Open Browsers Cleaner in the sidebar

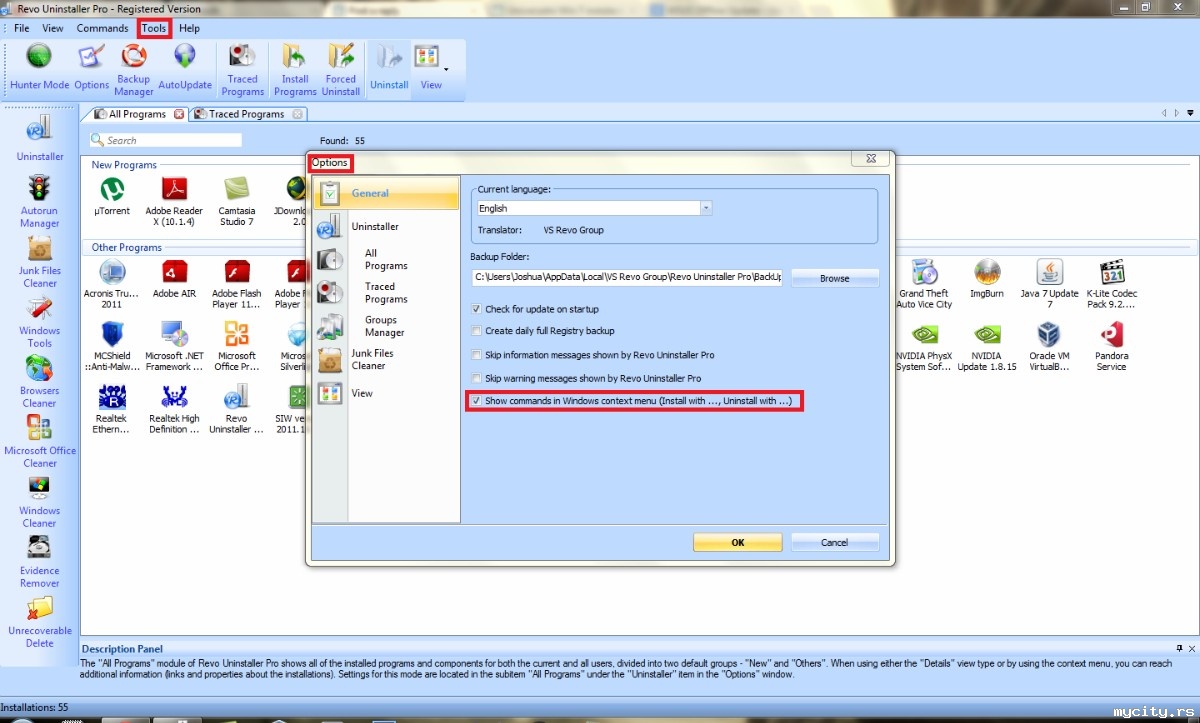[40, 382]
